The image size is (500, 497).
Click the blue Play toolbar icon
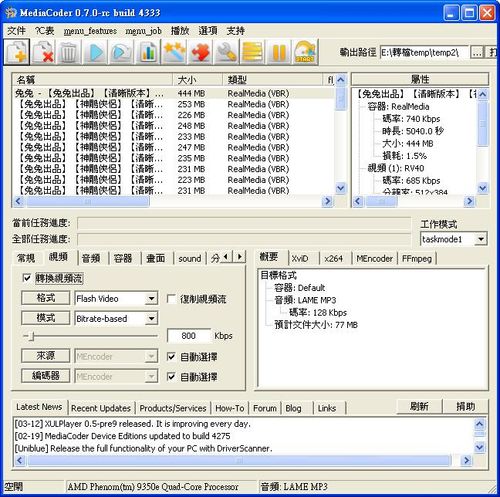click(x=96, y=52)
